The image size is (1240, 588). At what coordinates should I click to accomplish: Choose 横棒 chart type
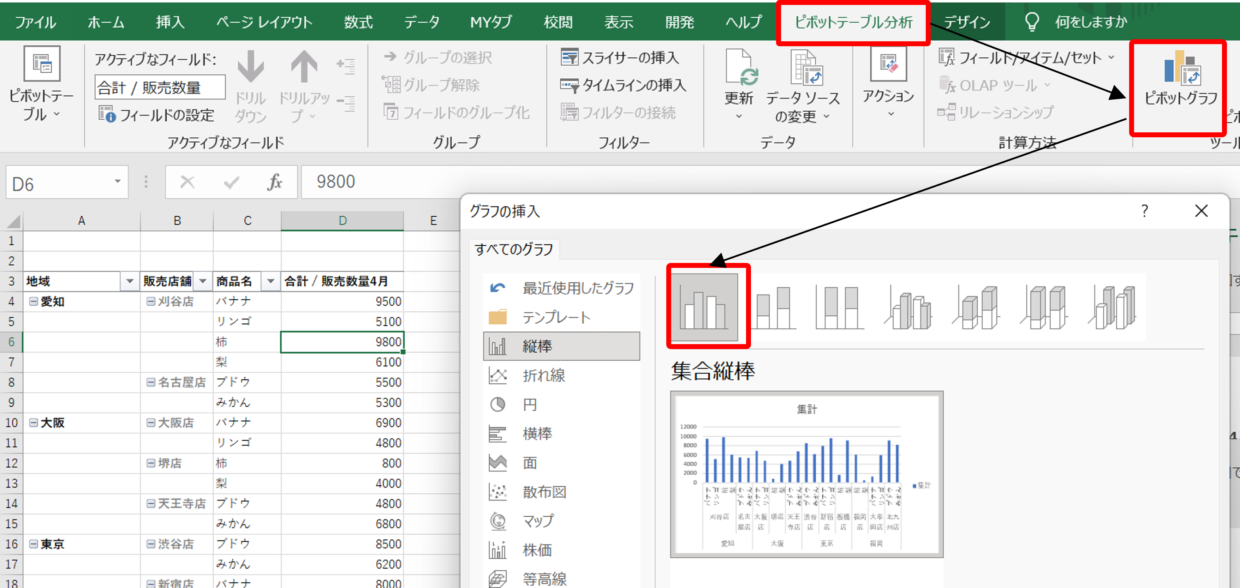561,433
